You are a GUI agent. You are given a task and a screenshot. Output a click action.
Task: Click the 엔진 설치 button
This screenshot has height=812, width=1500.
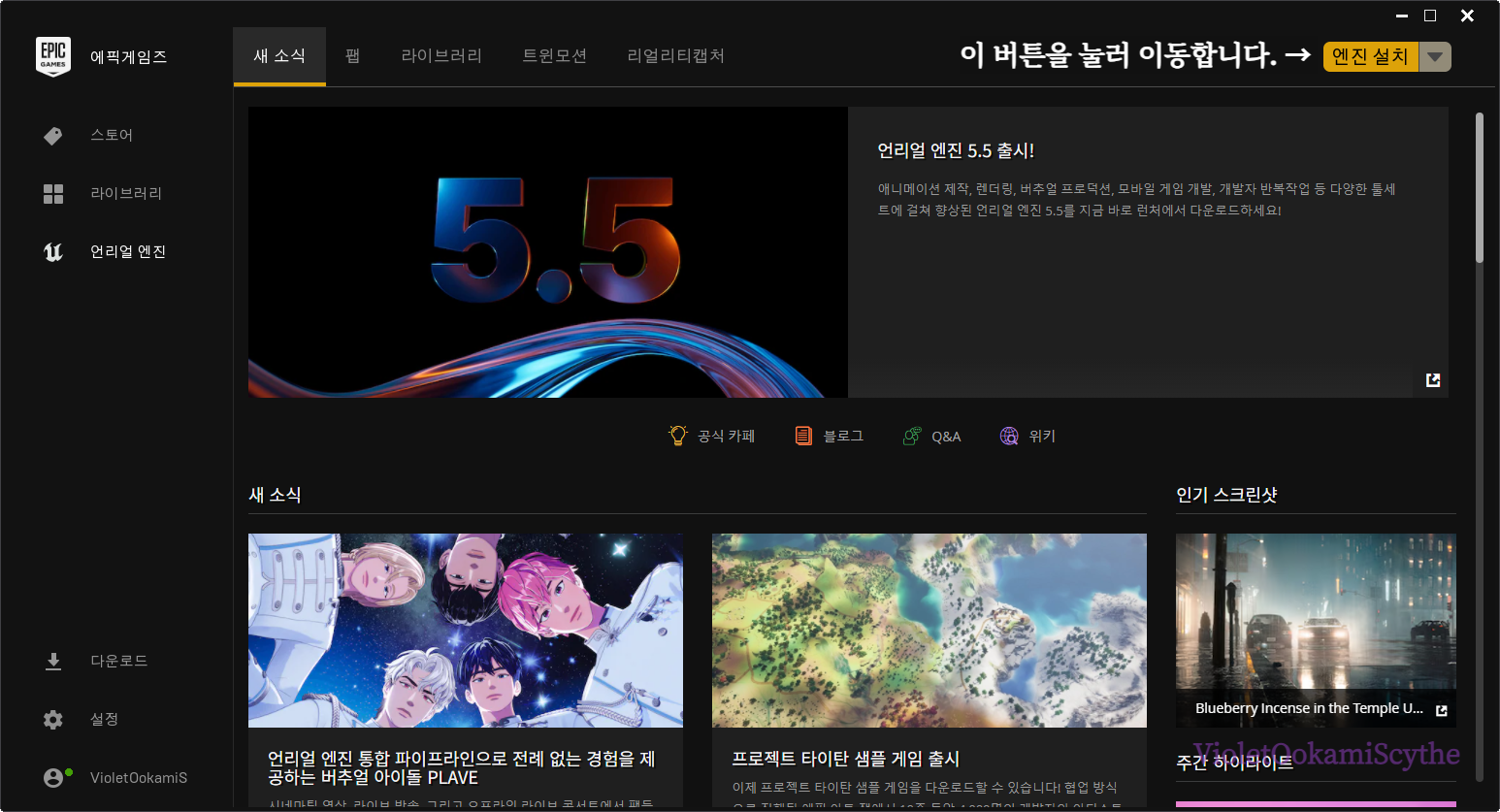[x=1370, y=56]
